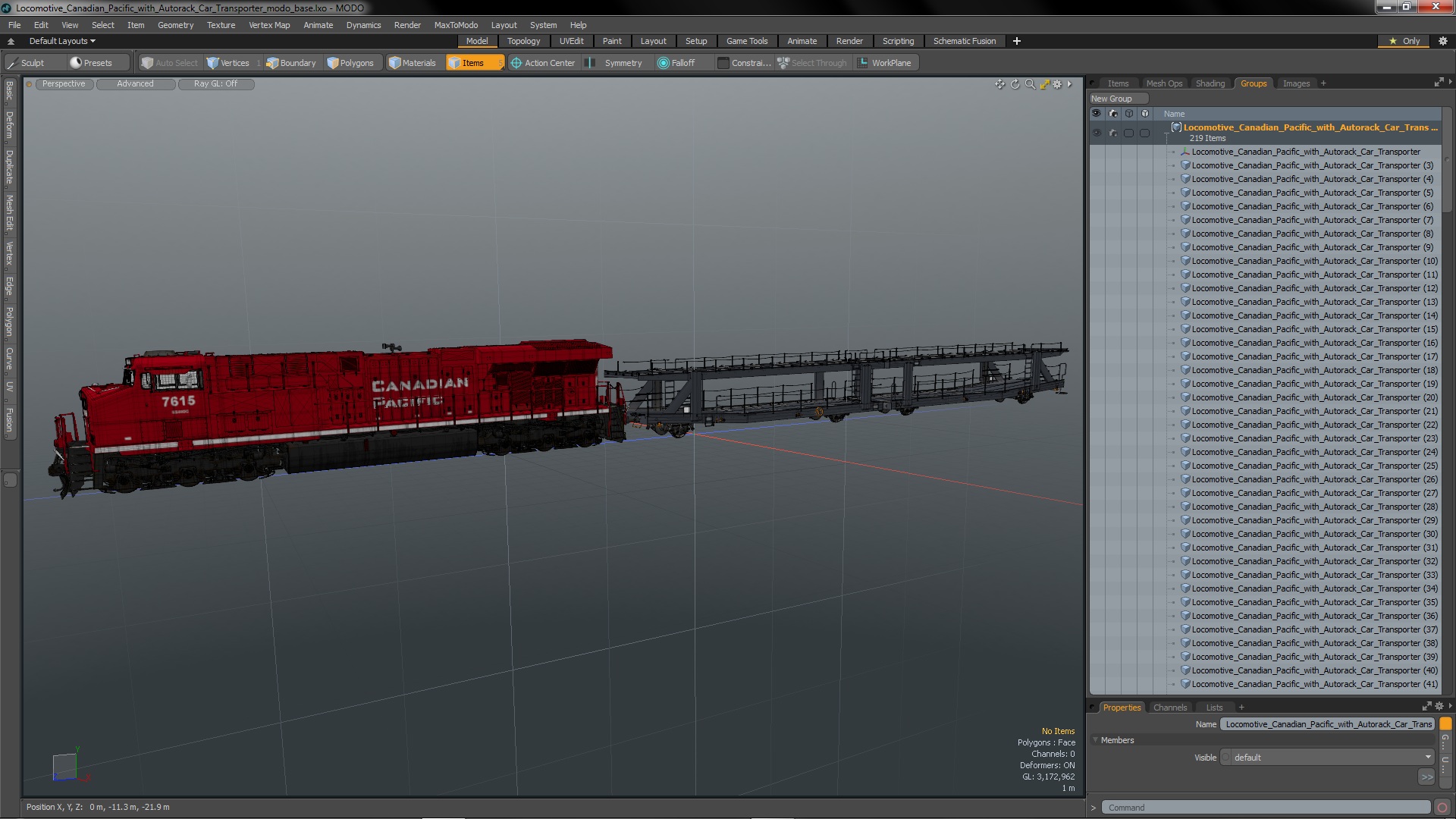Open the Action Center options
This screenshot has width=1456, height=819.
(x=543, y=63)
